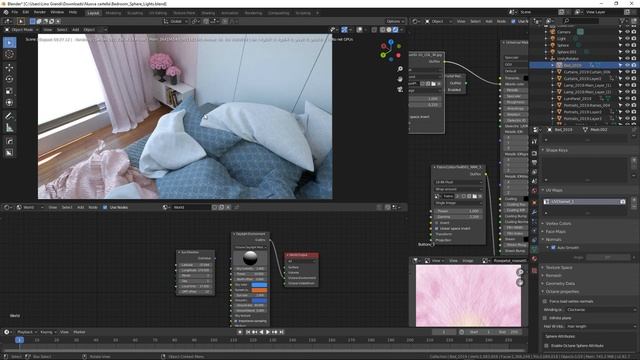Image resolution: width=640 pixels, height=360 pixels.
Task: Select the Move tool in the viewport toolbar
Action: 9,67
